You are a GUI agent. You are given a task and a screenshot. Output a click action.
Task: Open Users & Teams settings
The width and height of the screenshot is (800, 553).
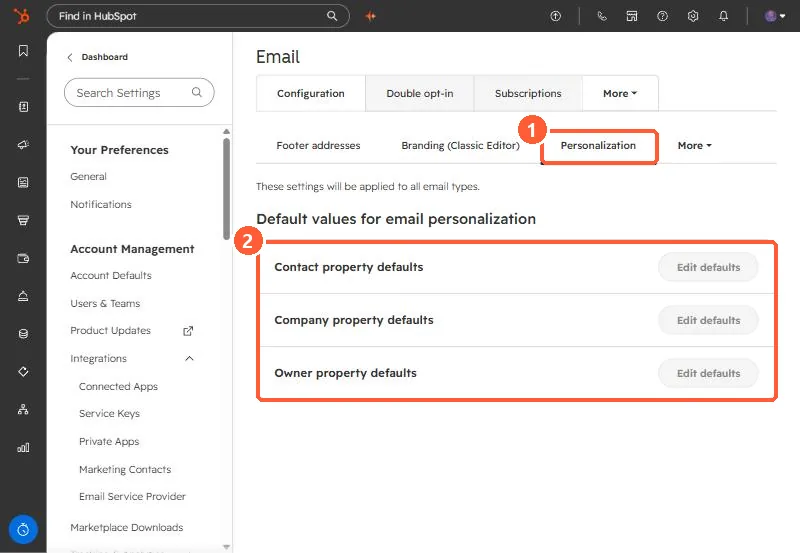(105, 304)
